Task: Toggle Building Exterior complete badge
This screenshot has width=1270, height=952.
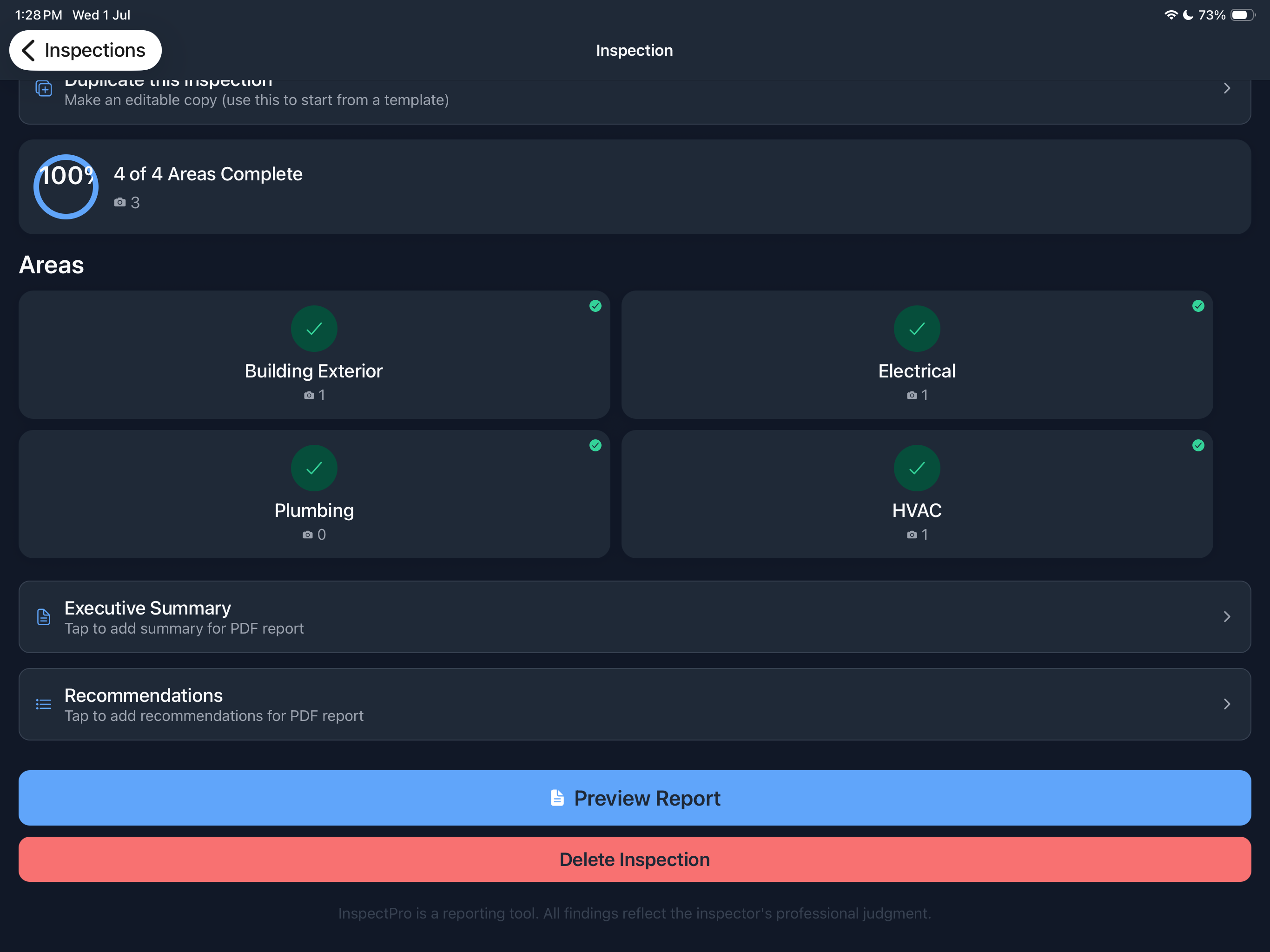Action: 595,306
